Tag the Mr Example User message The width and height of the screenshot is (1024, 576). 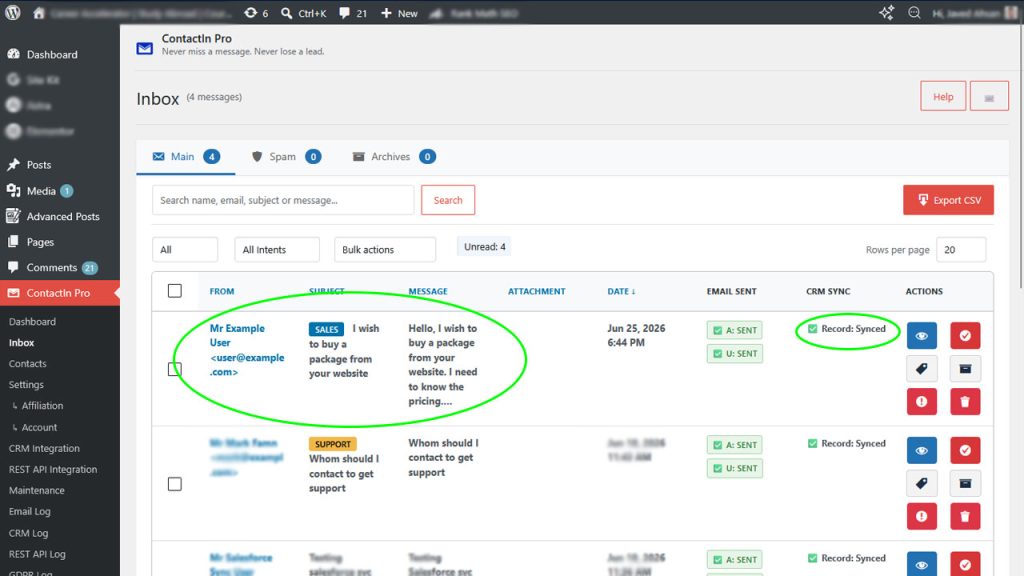pos(921,369)
